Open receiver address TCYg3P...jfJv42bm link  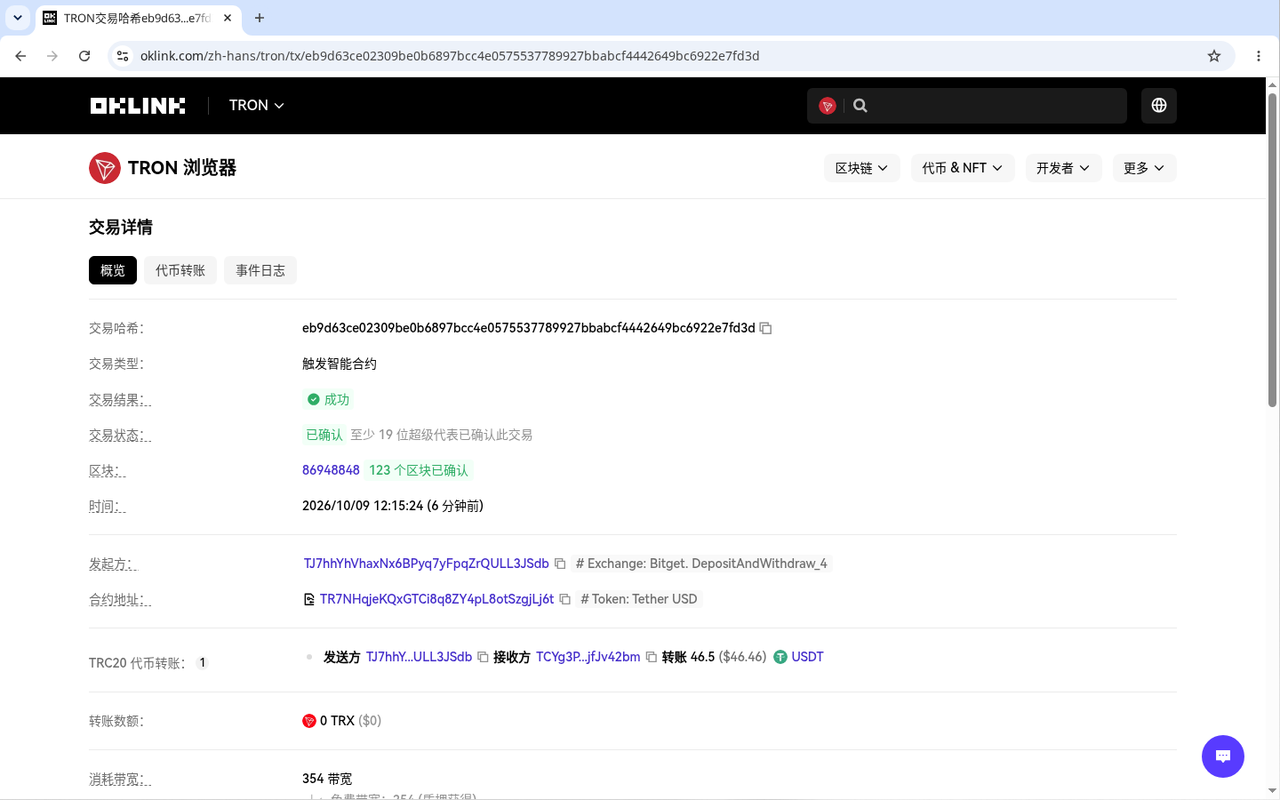click(x=588, y=657)
